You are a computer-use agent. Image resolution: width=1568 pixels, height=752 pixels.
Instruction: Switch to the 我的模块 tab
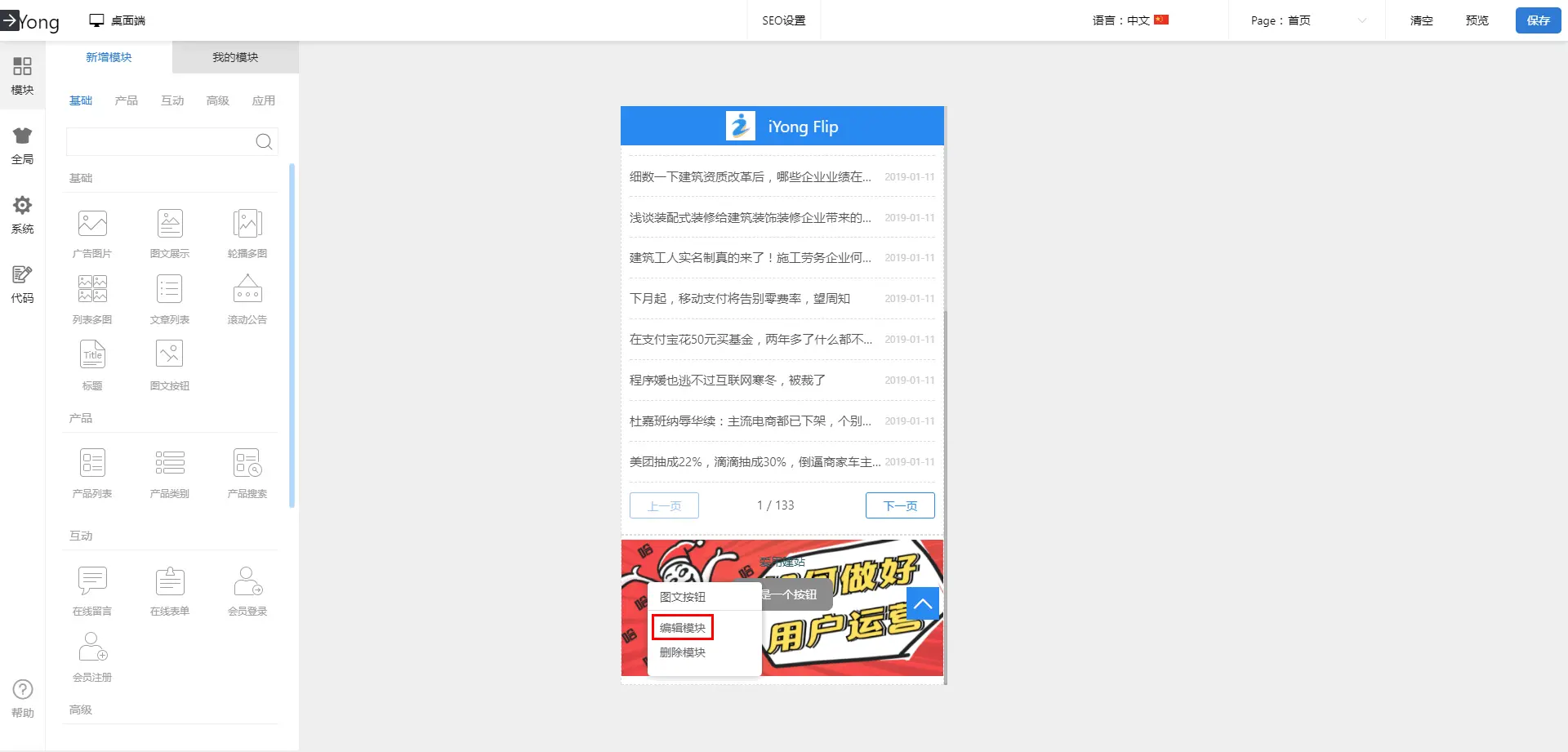coord(235,57)
